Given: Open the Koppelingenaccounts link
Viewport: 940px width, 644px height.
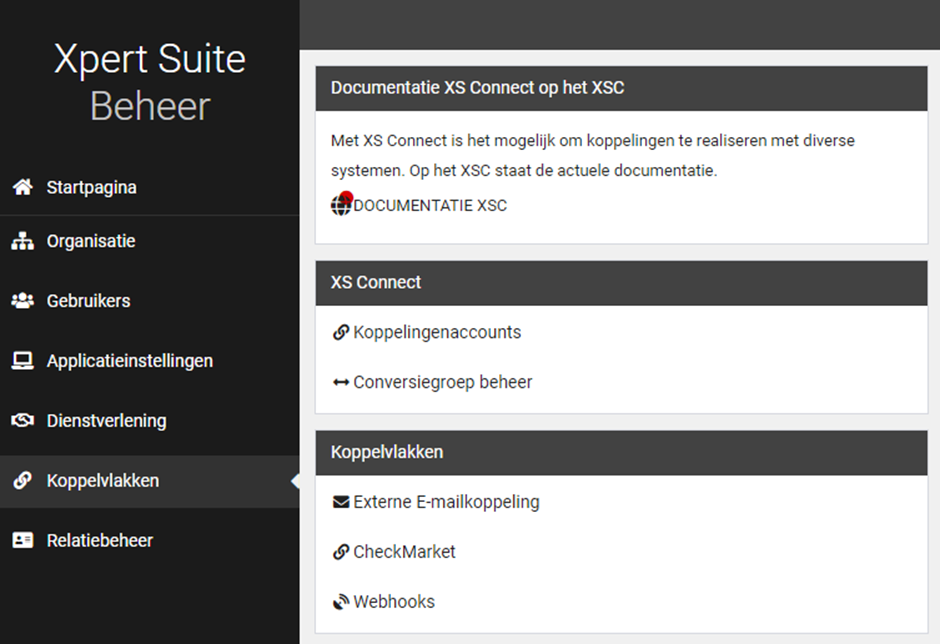Looking at the screenshot, I should 437,332.
